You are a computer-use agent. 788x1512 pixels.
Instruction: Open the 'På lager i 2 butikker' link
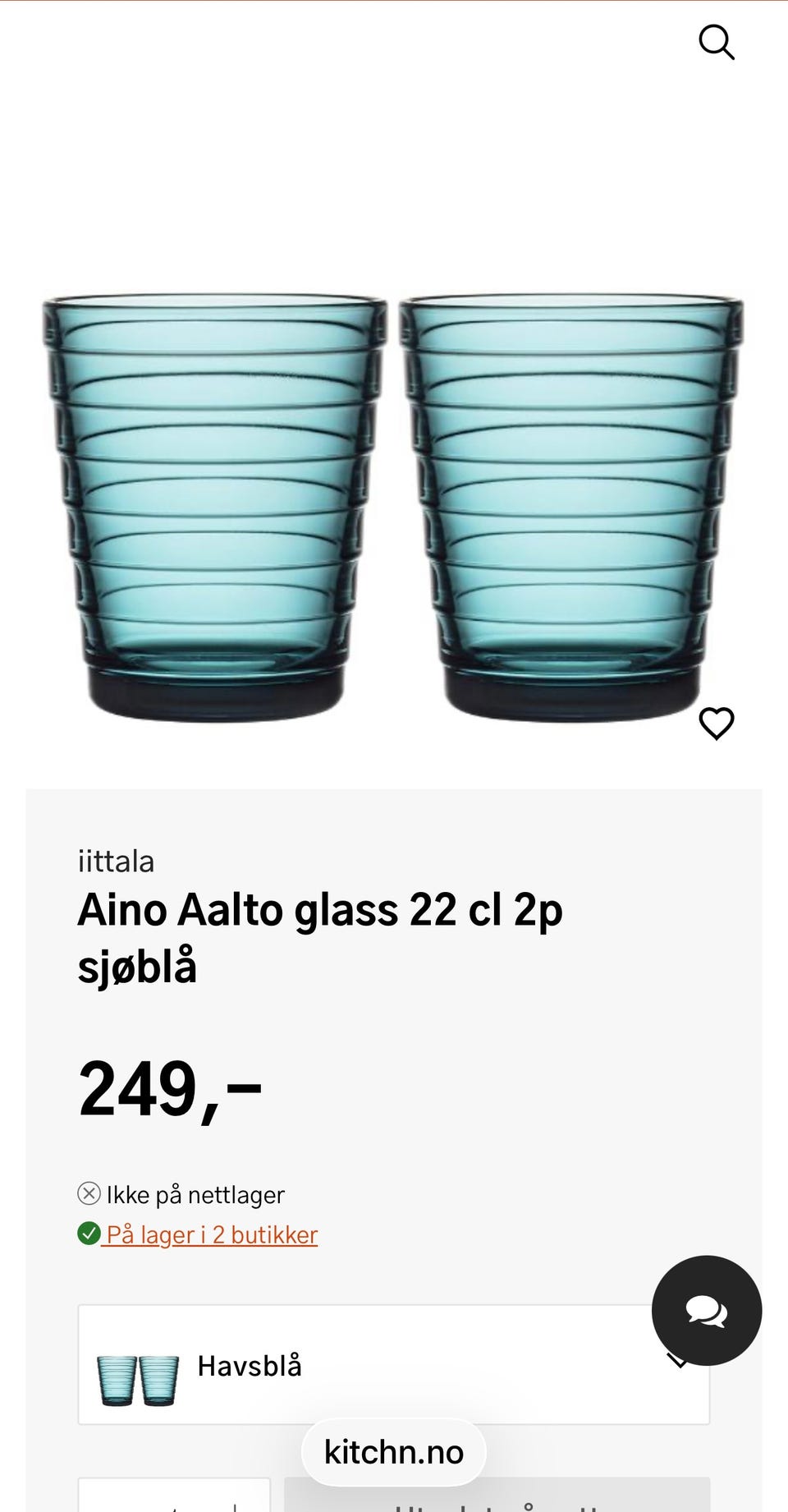[212, 1234]
